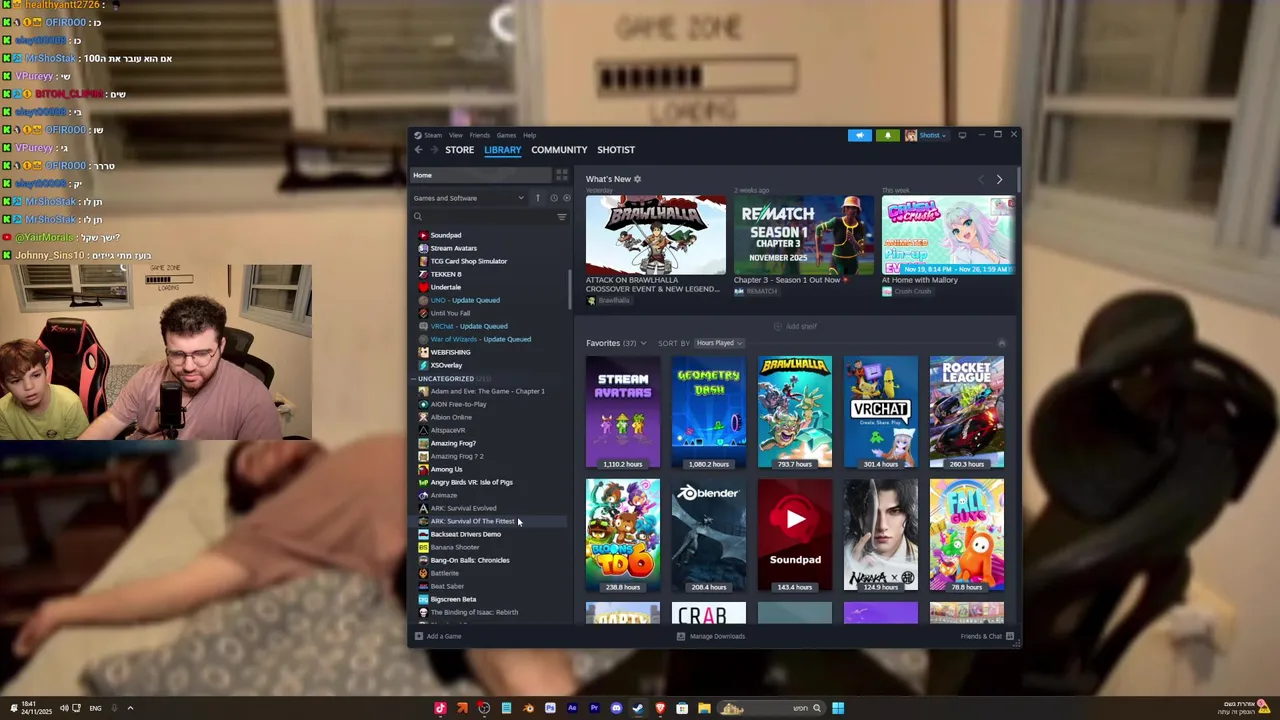Open Photoshop from Windows taskbar
The height and width of the screenshot is (720, 1280).
[x=550, y=708]
